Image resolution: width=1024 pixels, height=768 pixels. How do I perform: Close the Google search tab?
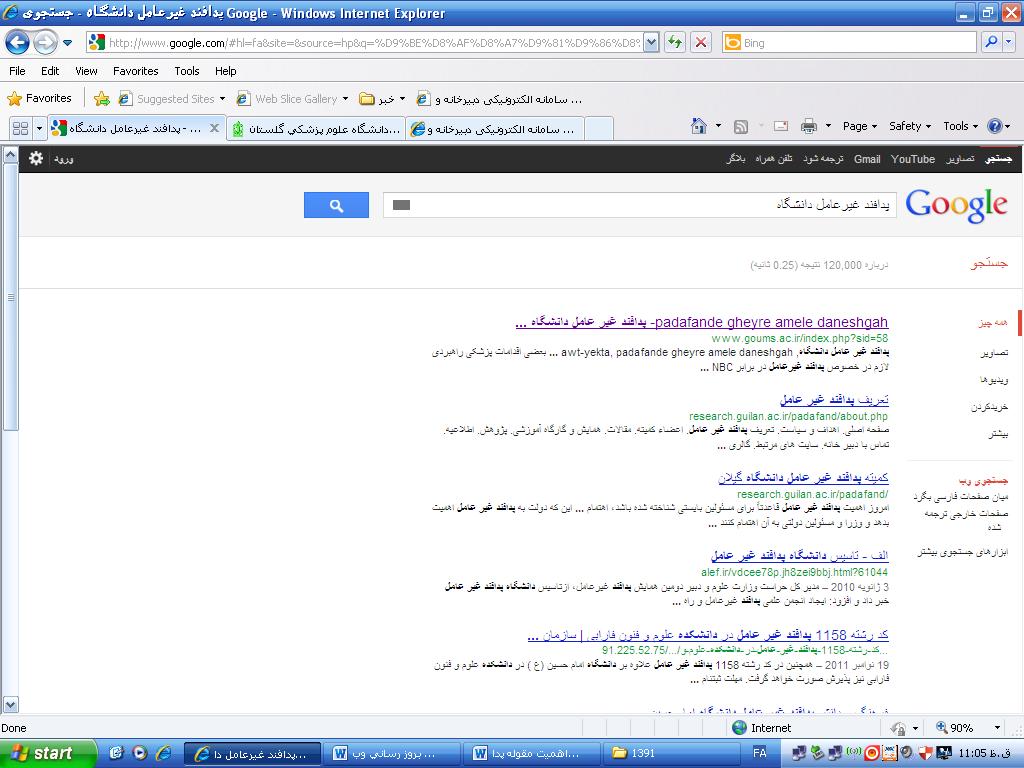pyautogui.click(x=214, y=128)
